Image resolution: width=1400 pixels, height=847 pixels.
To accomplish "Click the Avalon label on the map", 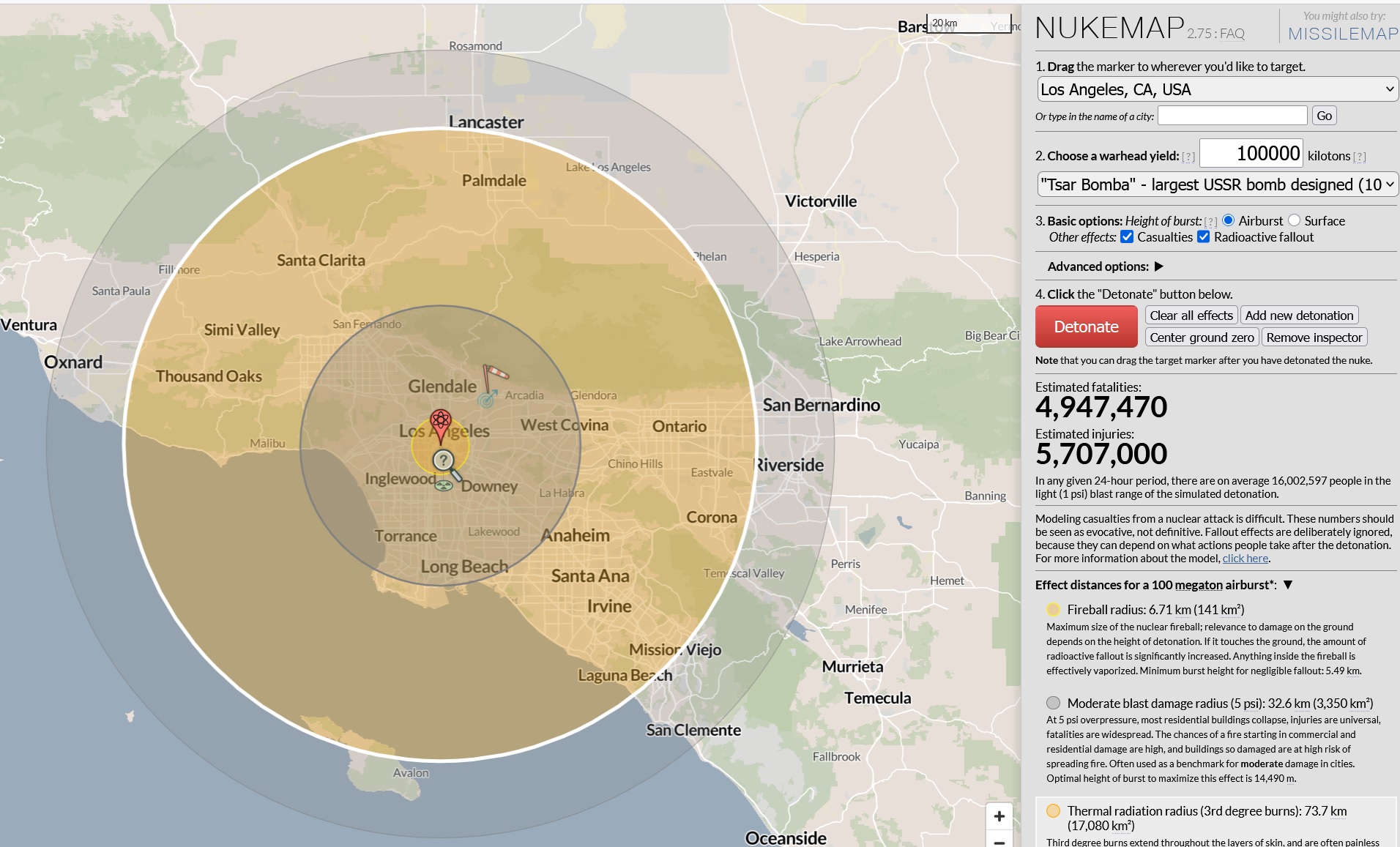I will [411, 772].
